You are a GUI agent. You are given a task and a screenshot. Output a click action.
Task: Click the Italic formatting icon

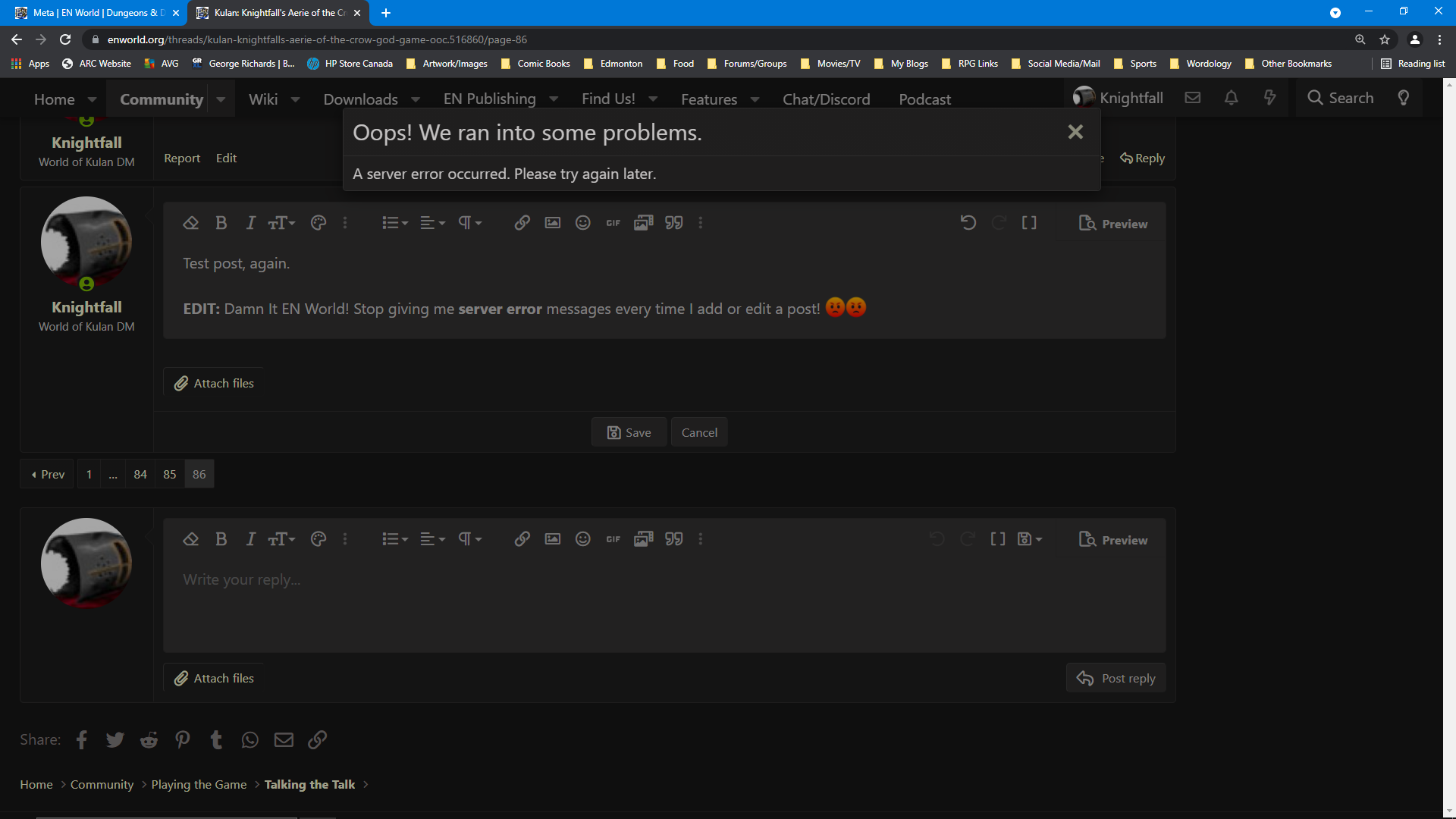coord(251,222)
